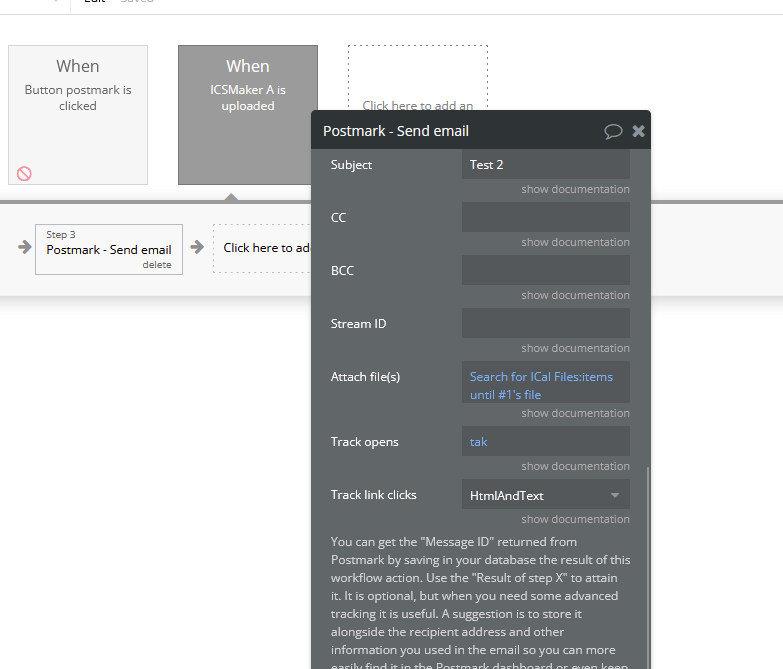783x669 pixels.
Task: Click the popup's vertical scrollbar
Action: 648,568
